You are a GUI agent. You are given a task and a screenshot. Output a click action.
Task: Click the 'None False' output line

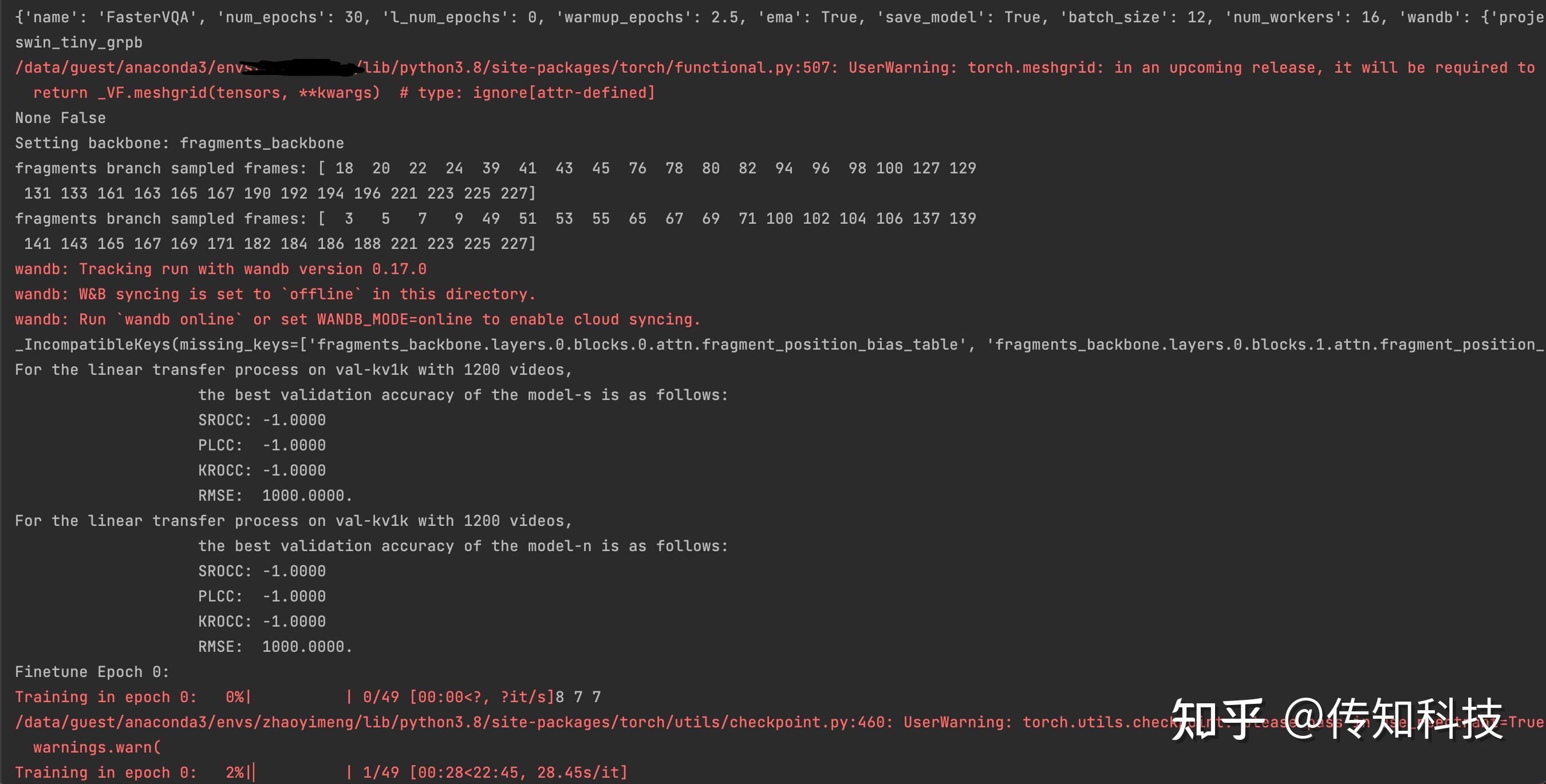pyautogui.click(x=60, y=118)
